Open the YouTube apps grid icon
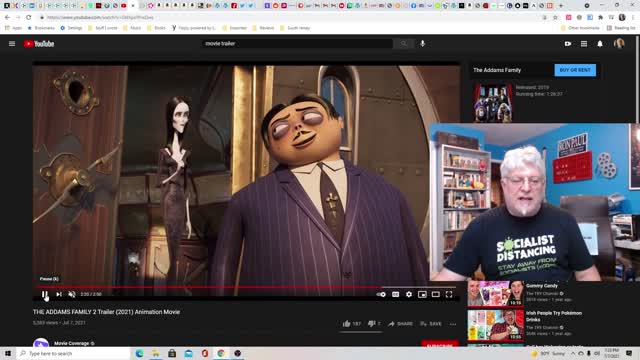This screenshot has height=360, width=640. tap(584, 44)
